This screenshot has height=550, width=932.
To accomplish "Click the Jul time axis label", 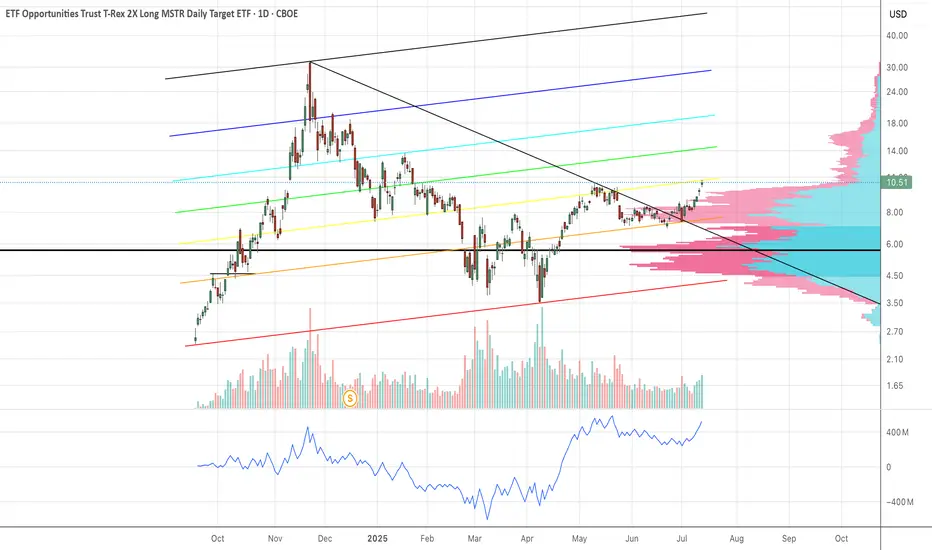I will click(x=682, y=539).
